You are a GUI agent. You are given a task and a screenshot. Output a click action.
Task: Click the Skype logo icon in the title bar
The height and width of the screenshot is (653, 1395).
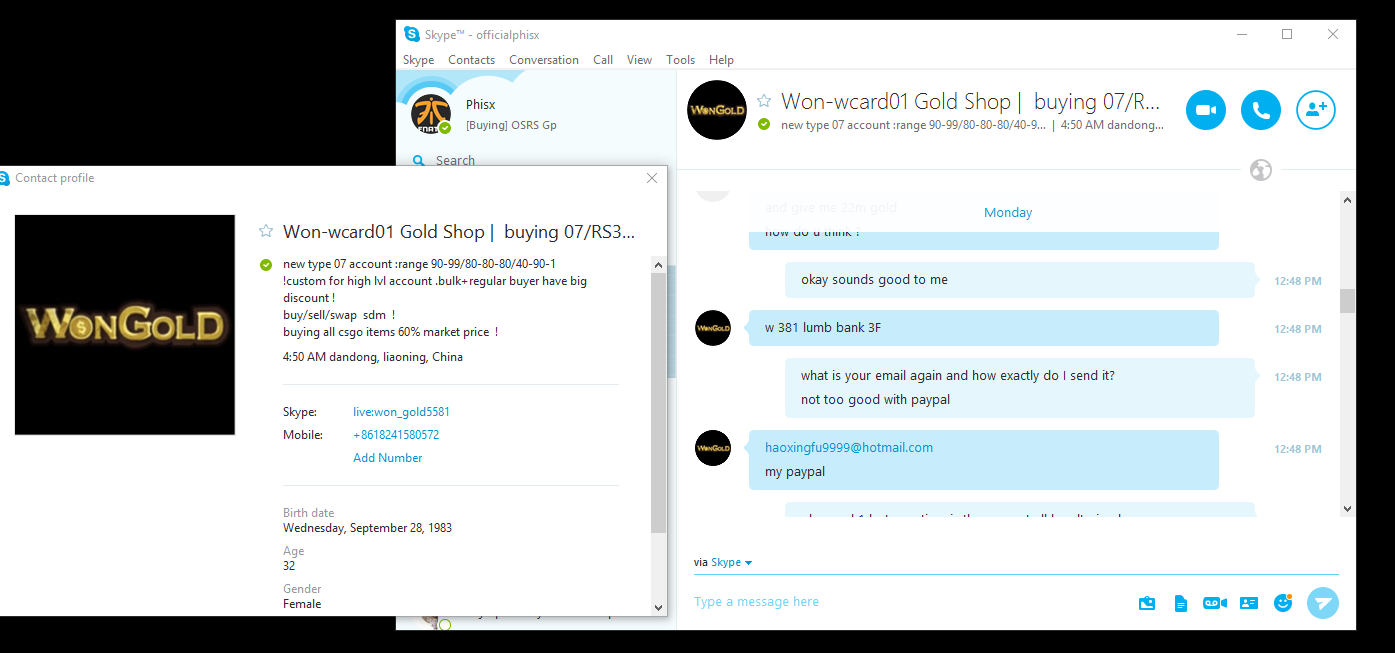[x=411, y=34]
